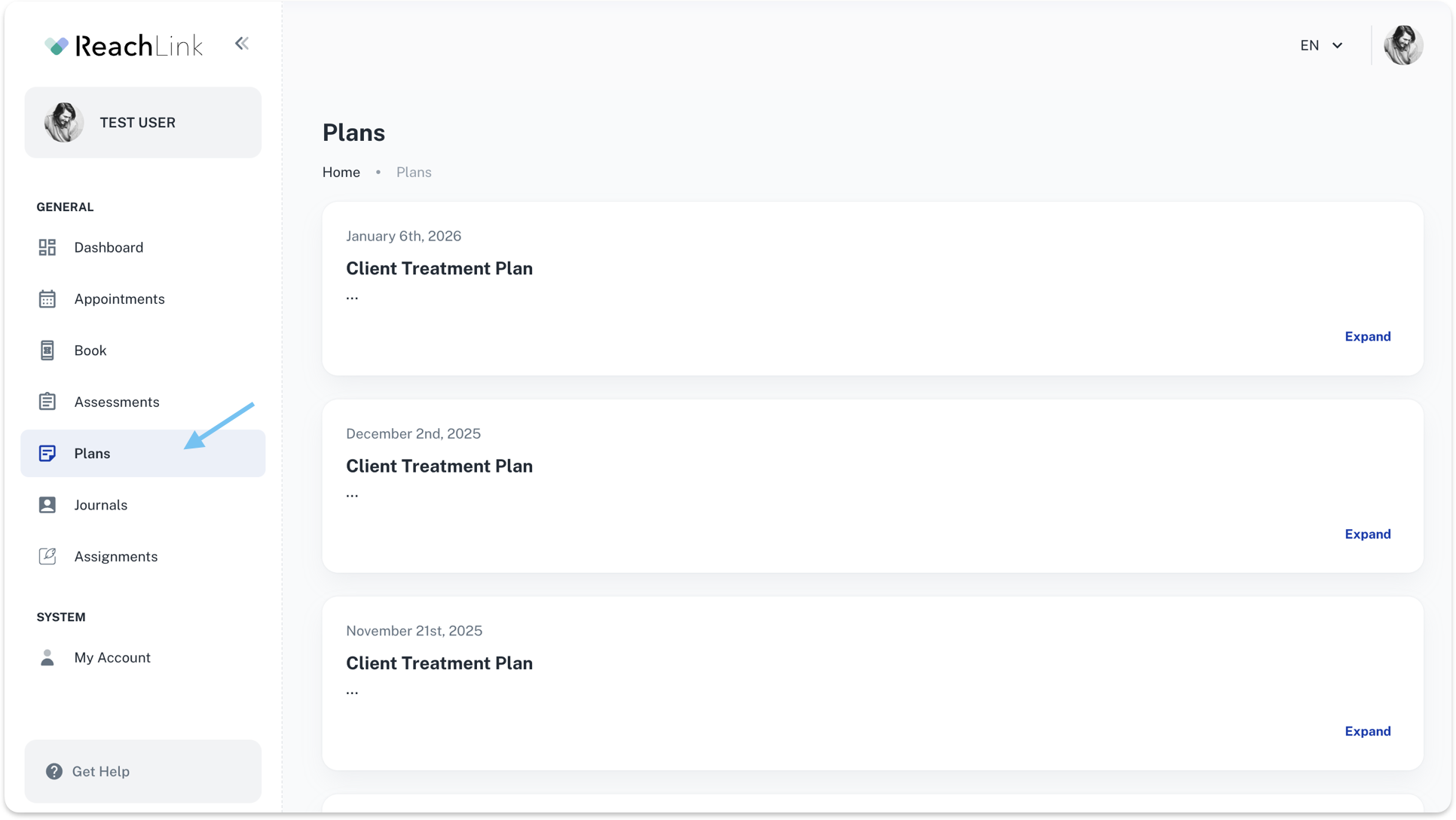The image size is (1456, 820).
Task: Open the EN language dropdown
Action: pyautogui.click(x=1321, y=45)
